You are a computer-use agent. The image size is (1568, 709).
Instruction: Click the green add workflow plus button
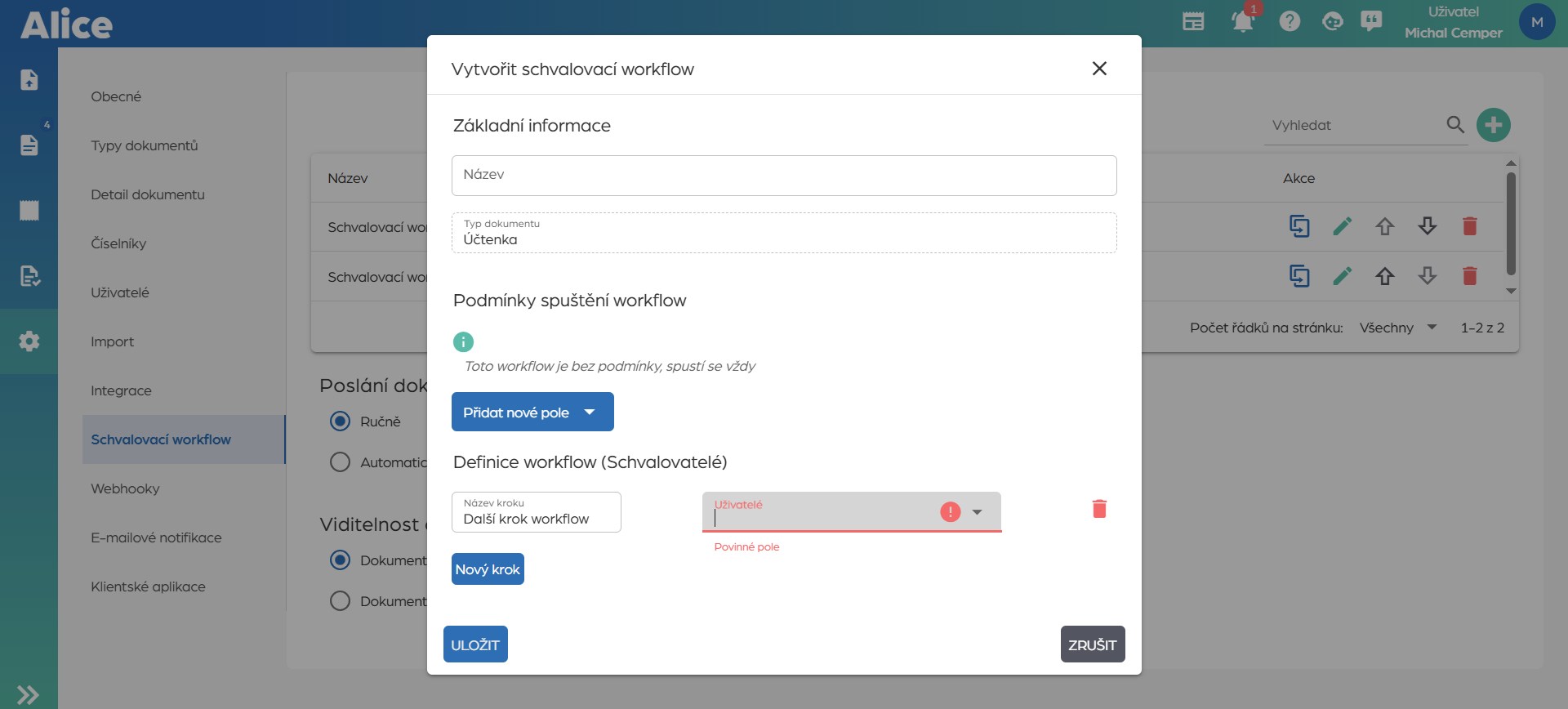[x=1493, y=125]
